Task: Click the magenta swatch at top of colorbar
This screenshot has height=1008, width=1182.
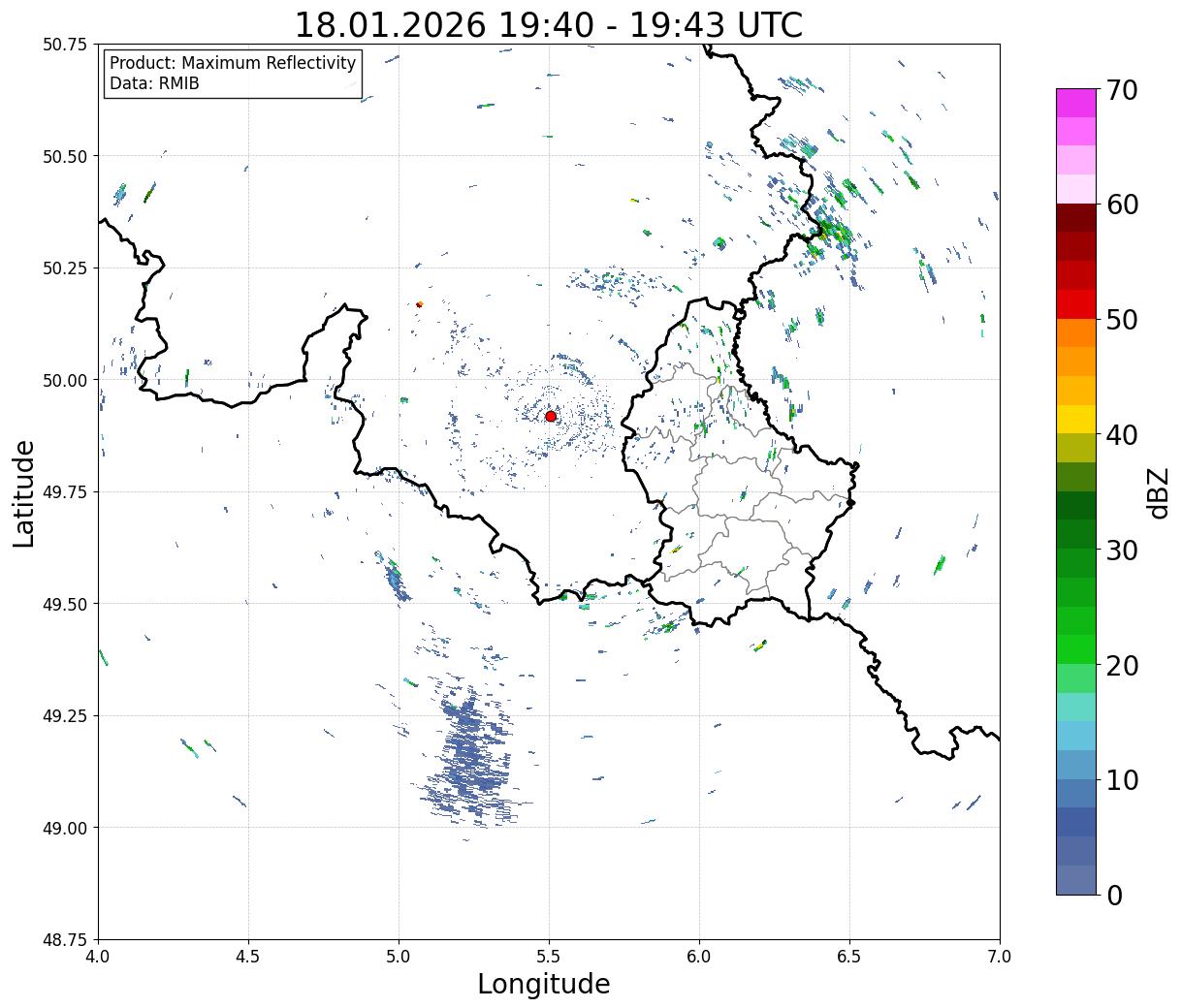Action: point(1076,103)
